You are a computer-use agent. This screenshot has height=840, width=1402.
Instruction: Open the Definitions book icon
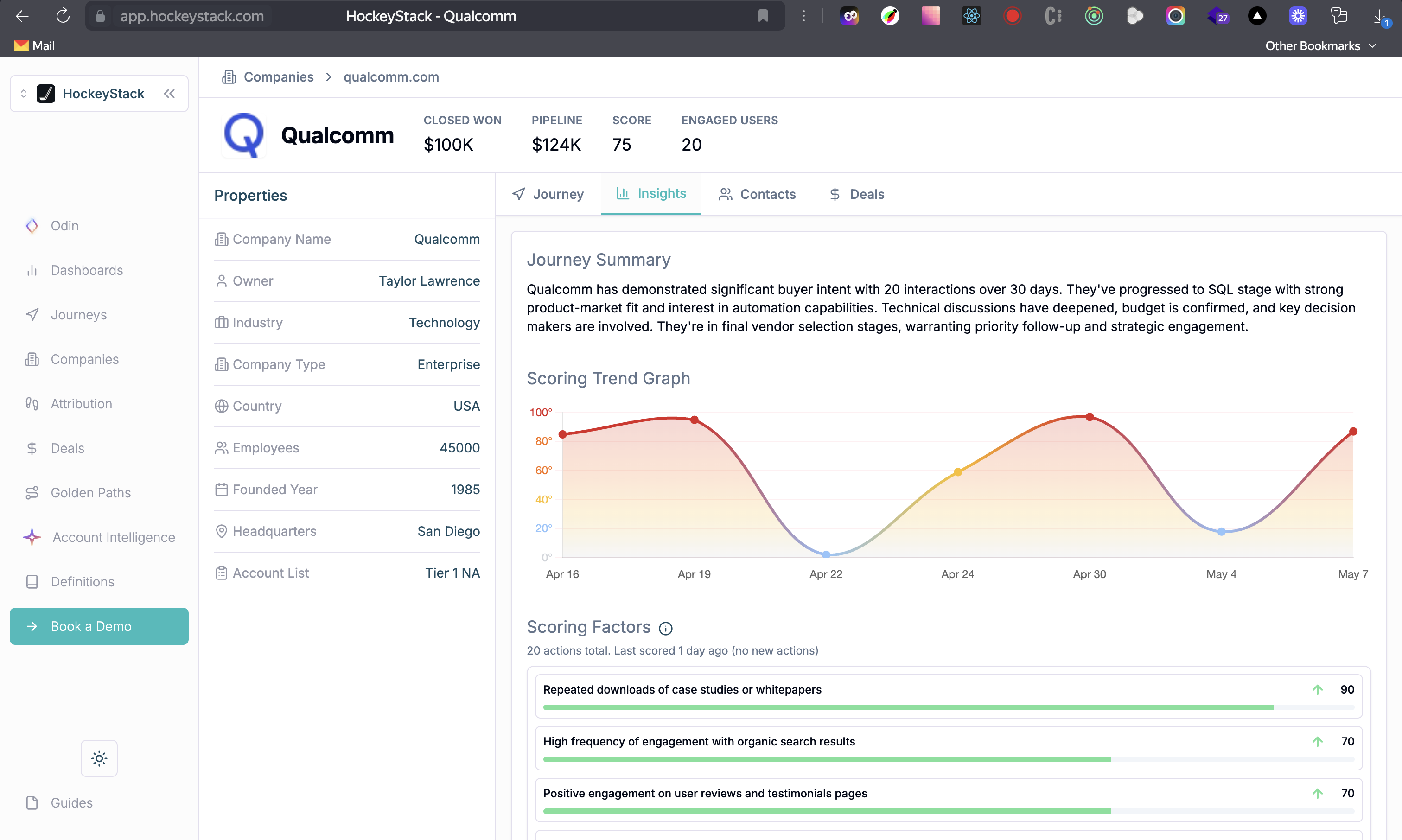tap(32, 582)
